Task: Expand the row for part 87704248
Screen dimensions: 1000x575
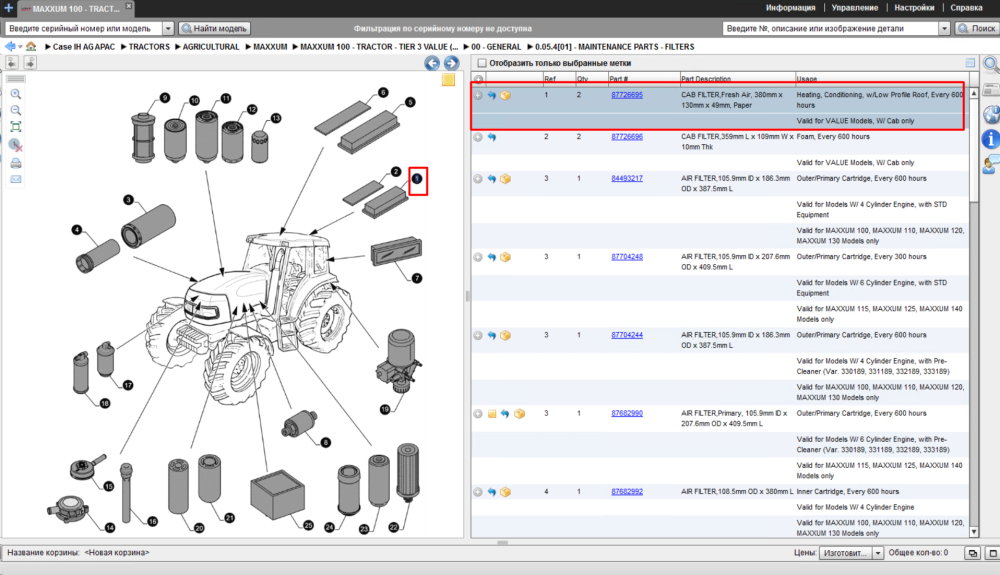Action: tap(478, 258)
